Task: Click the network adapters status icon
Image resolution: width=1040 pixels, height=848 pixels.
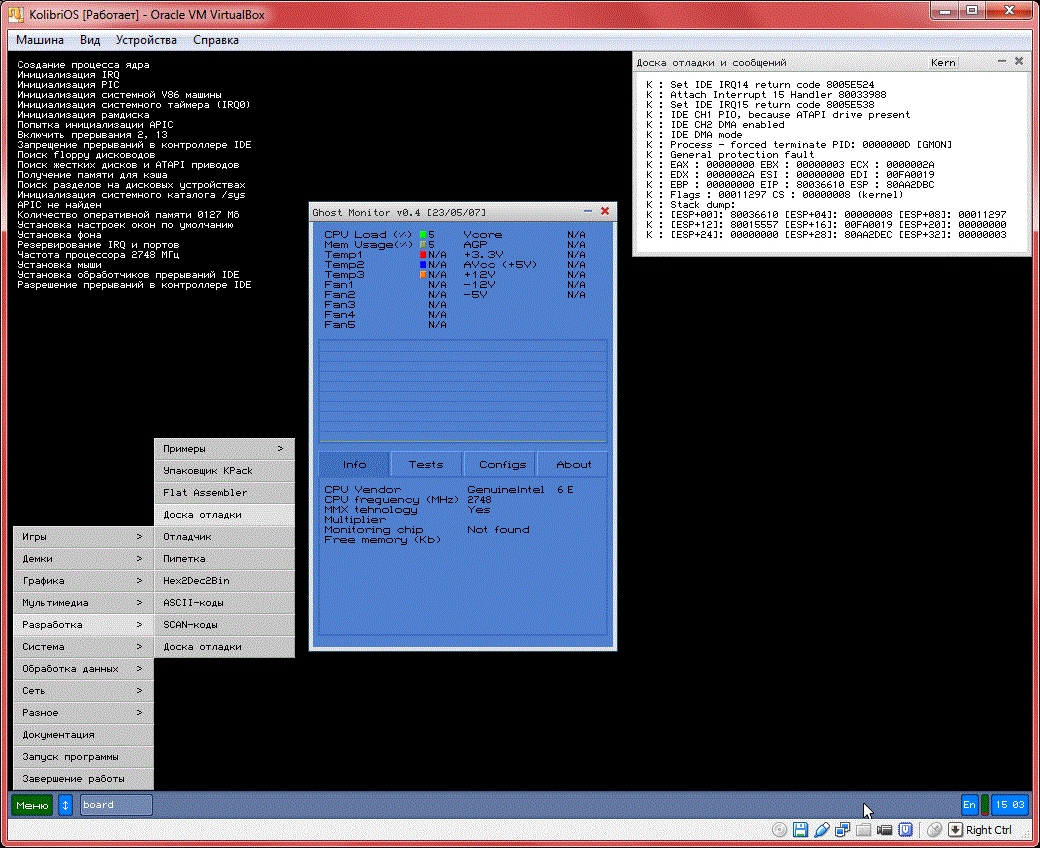Action: coord(842,830)
